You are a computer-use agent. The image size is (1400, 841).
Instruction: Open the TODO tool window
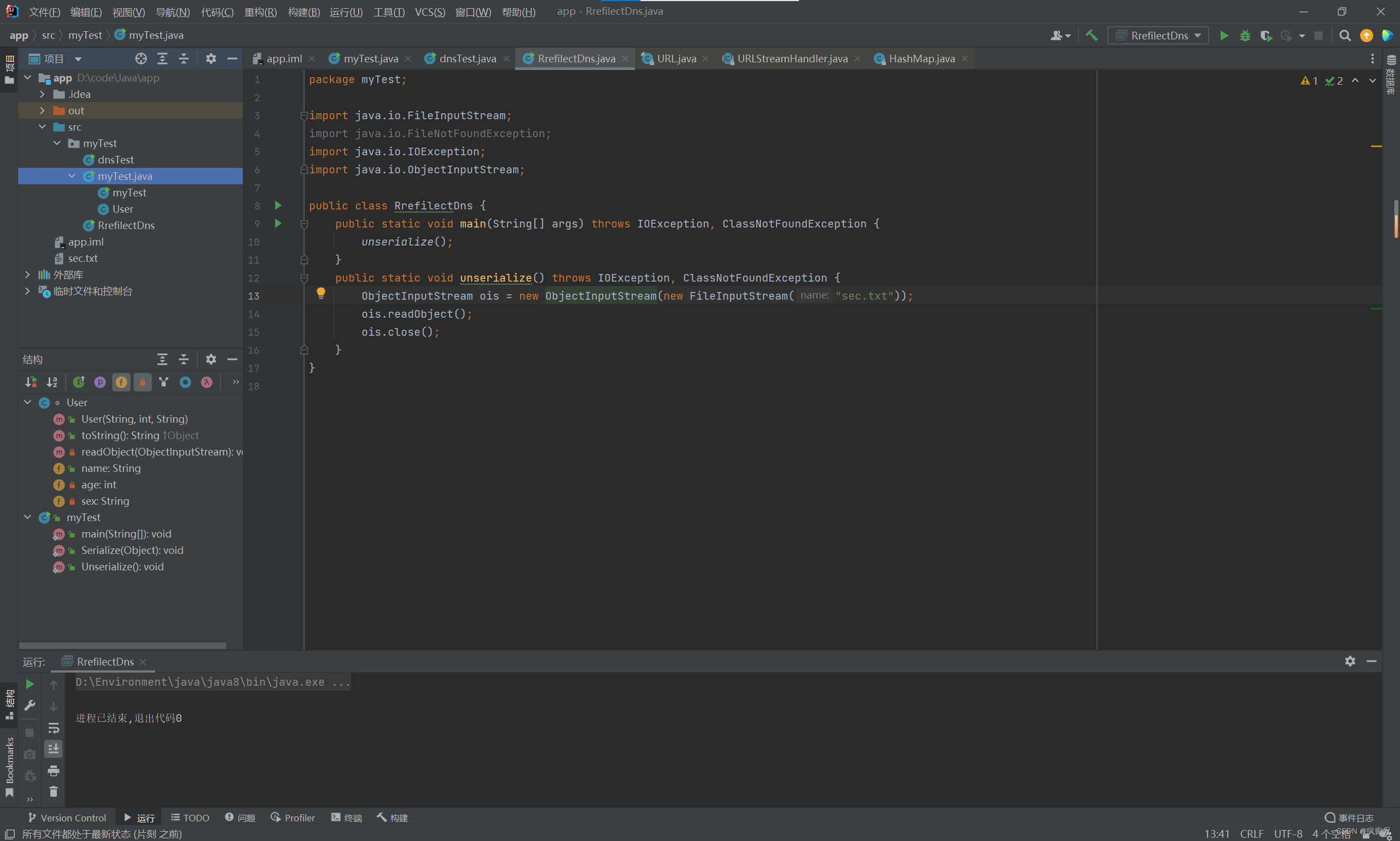(190, 818)
